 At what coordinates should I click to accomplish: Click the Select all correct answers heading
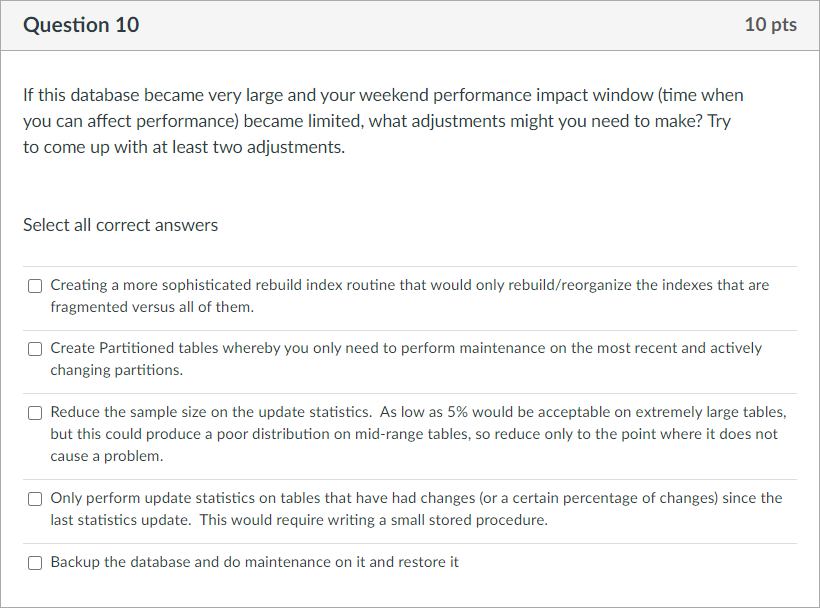tap(120, 224)
